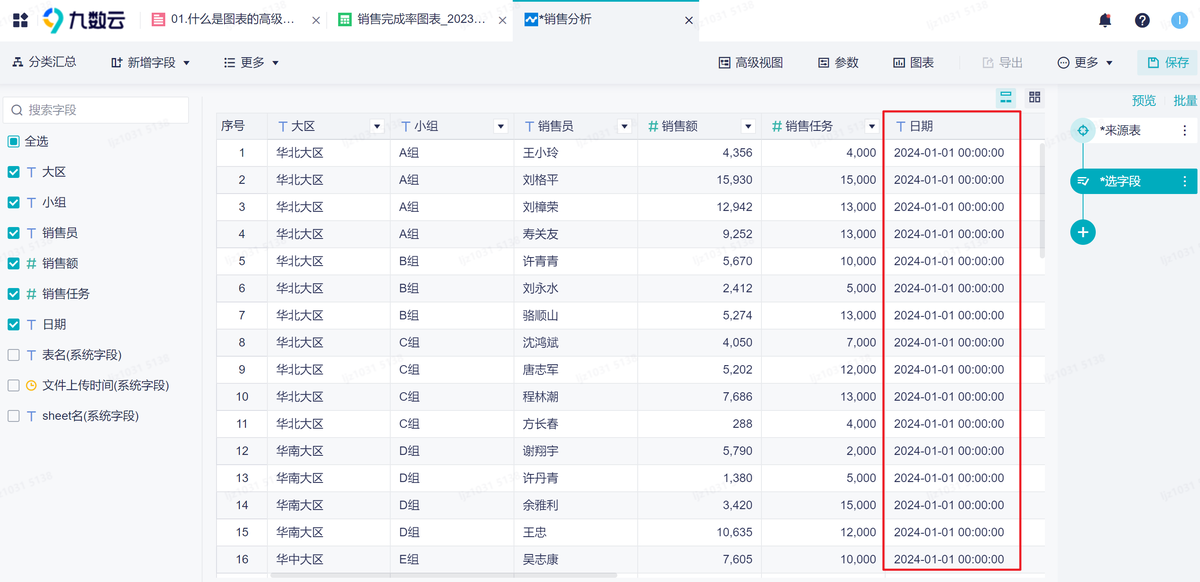Click the 序号 column header

coord(241,126)
